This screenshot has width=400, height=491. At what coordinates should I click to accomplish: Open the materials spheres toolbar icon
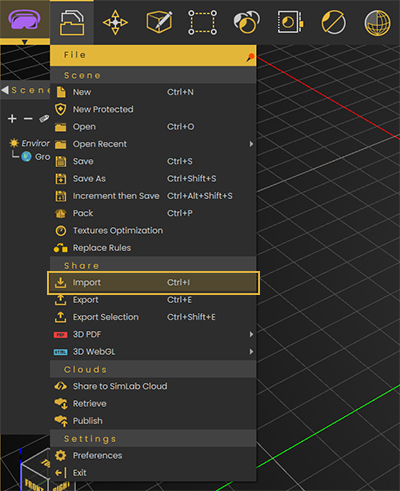pos(246,22)
